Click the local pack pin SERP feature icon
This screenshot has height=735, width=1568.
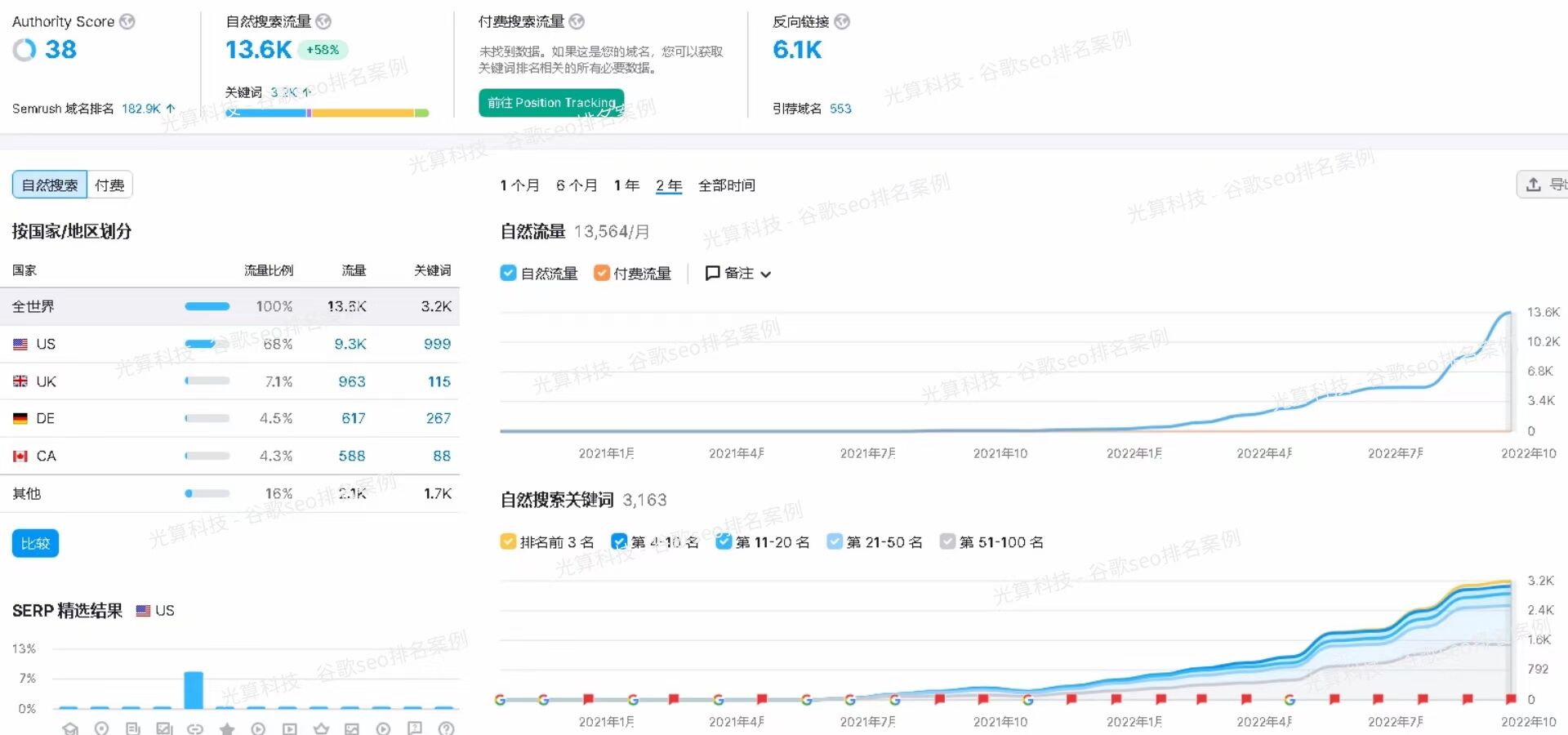pyautogui.click(x=102, y=729)
